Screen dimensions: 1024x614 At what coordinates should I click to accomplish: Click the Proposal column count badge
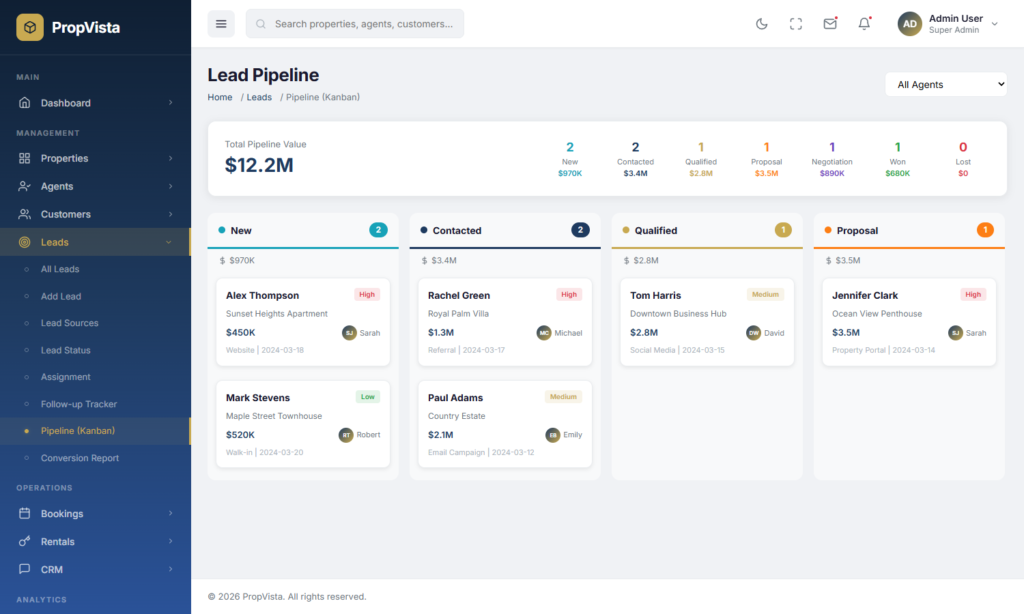(985, 230)
